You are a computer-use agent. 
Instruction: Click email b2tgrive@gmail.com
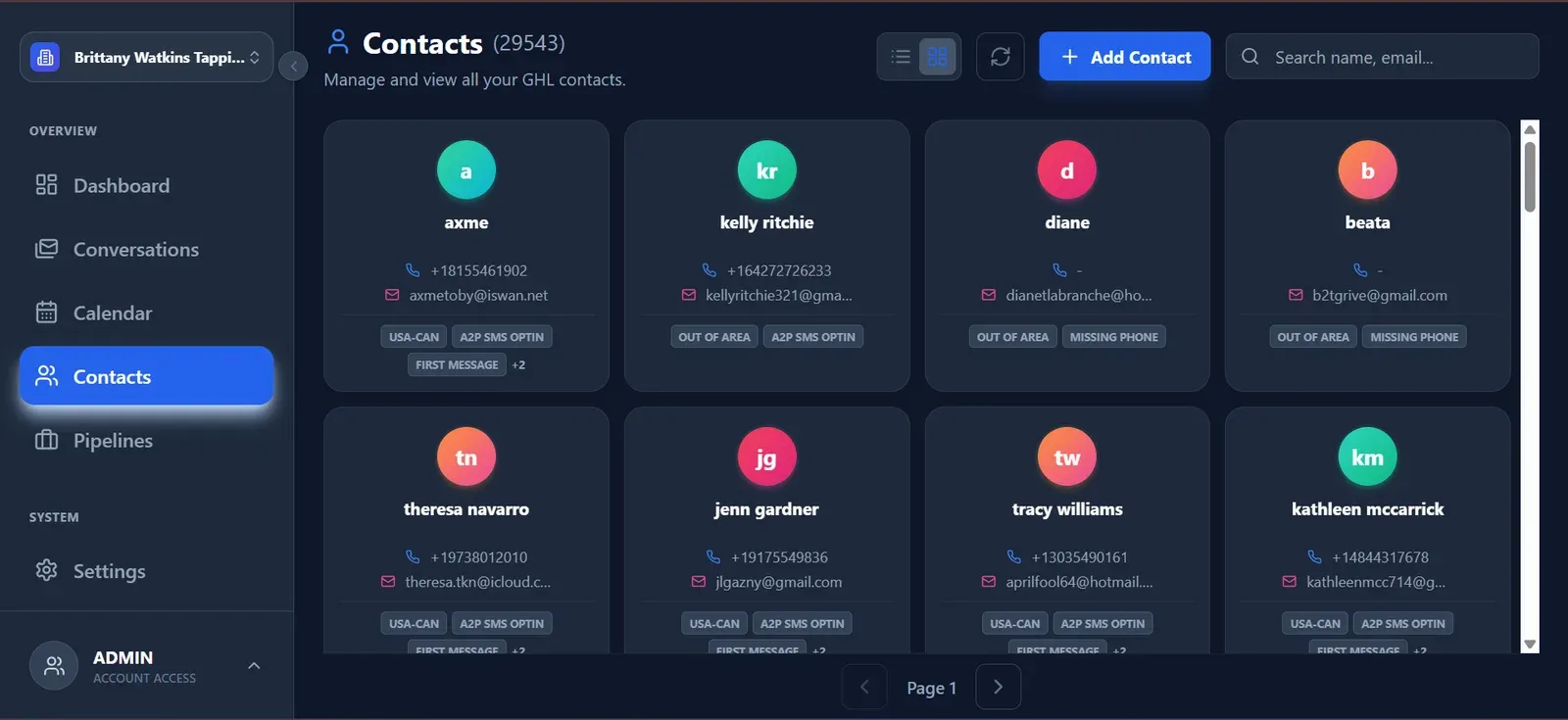tap(1379, 295)
